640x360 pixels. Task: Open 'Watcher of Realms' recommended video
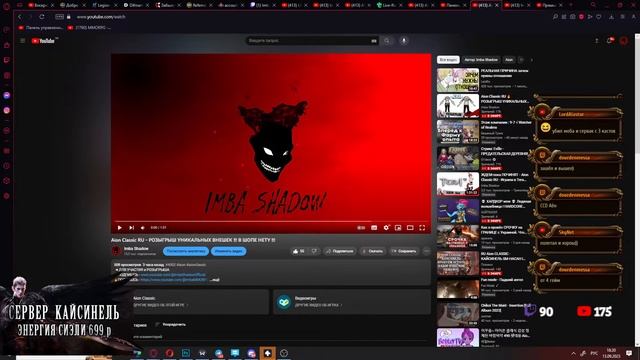point(458,132)
